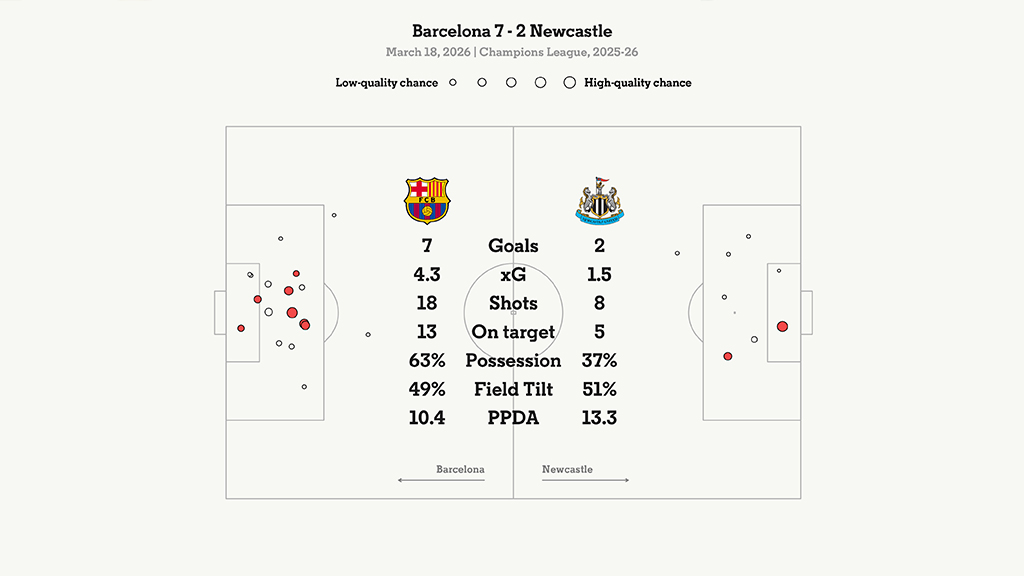1024x576 pixels.
Task: Click the left-pointing arrow under Barcelona label
Action: 441,481
